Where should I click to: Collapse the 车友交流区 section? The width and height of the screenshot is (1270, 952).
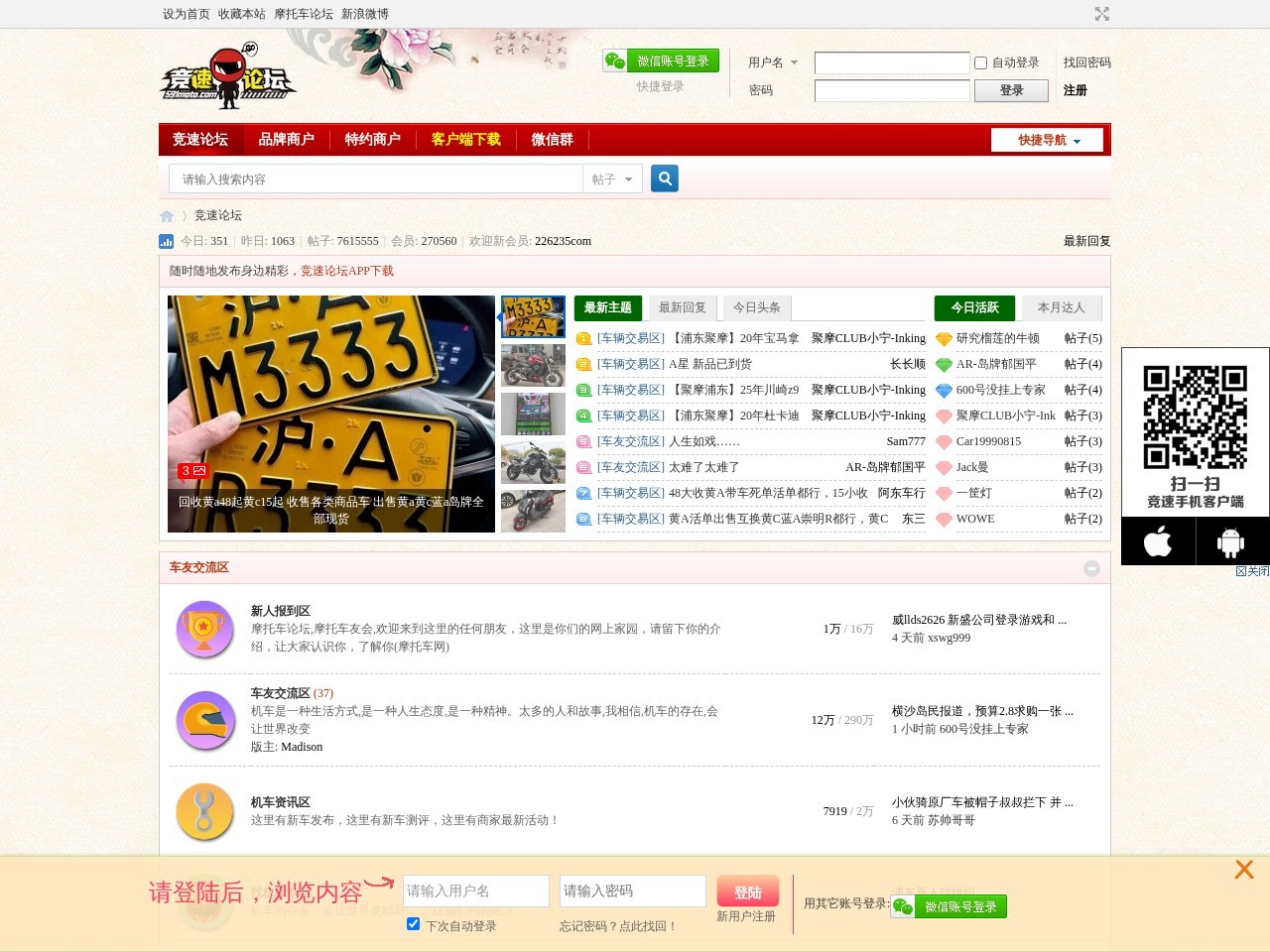click(x=1091, y=568)
